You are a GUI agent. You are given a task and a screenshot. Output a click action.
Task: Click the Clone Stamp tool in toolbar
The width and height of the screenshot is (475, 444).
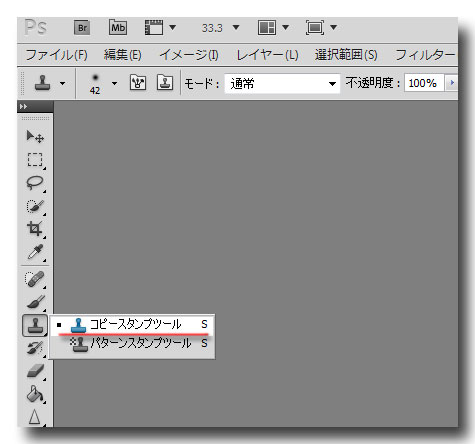click(35, 325)
